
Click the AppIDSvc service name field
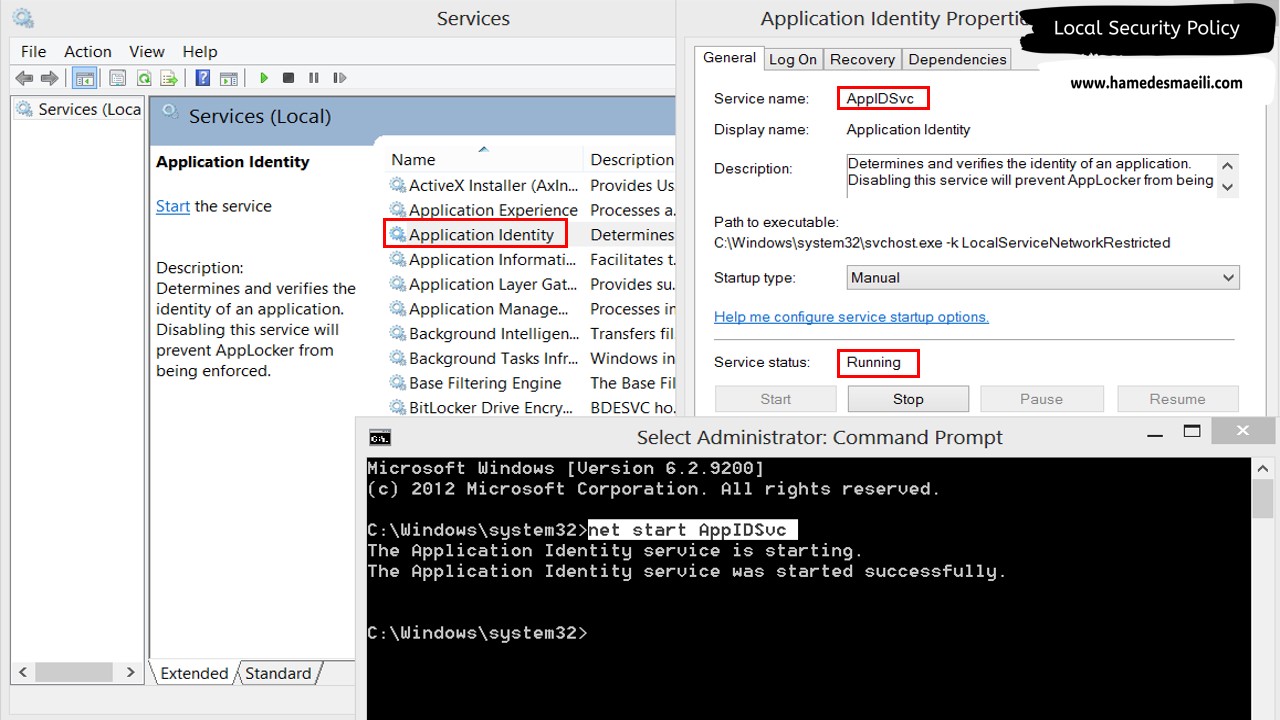883,98
